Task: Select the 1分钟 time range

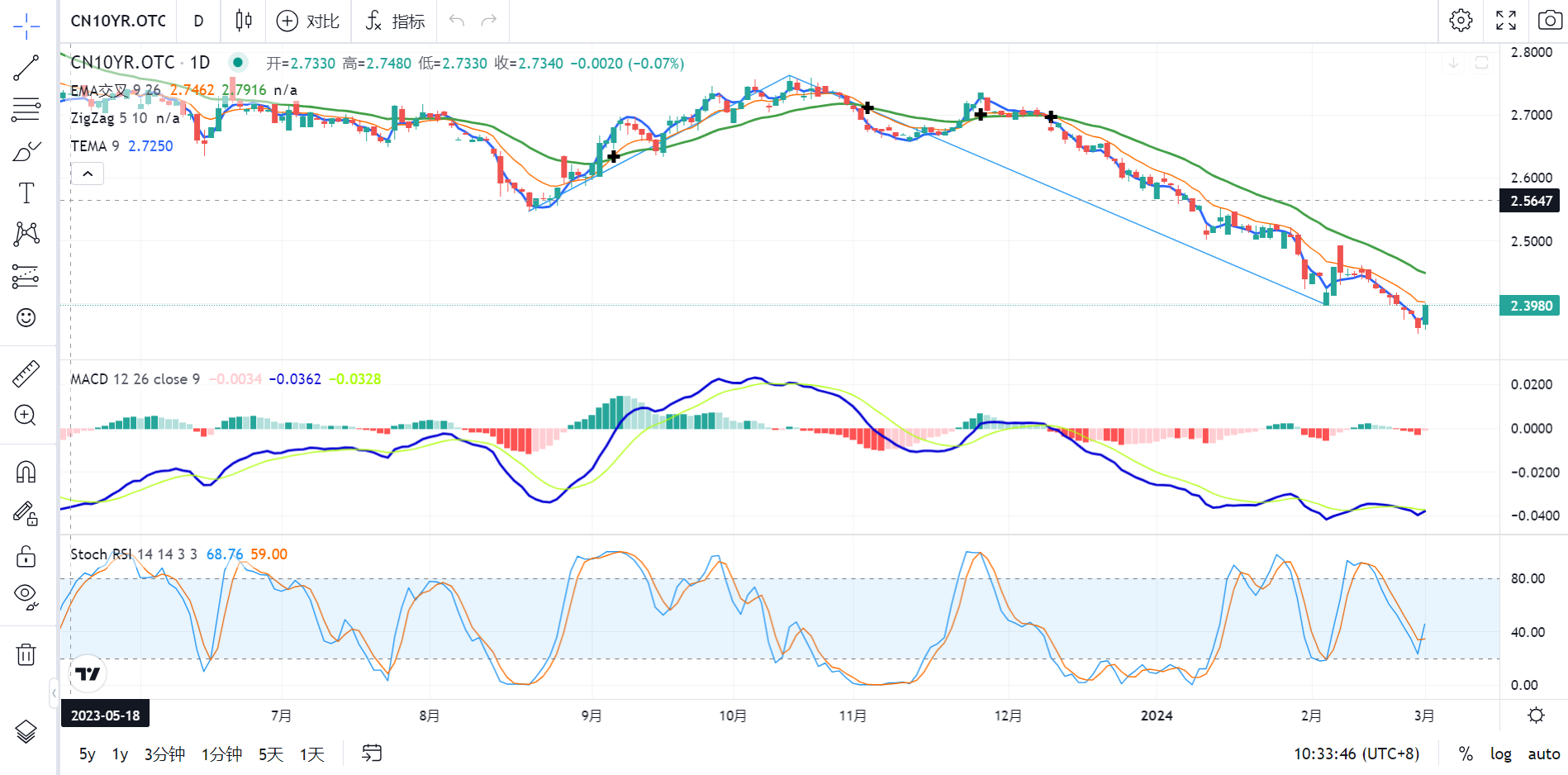Action: click(x=221, y=754)
